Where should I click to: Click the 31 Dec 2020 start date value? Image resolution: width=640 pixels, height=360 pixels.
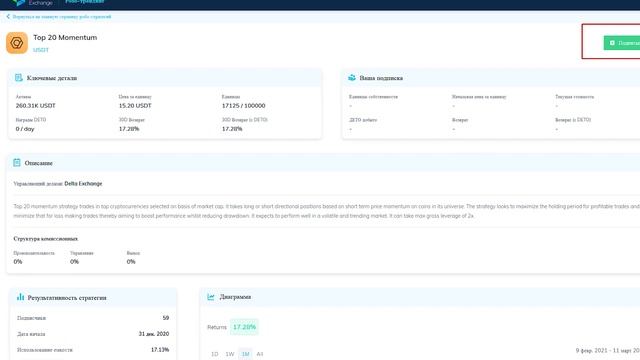[x=153, y=334]
